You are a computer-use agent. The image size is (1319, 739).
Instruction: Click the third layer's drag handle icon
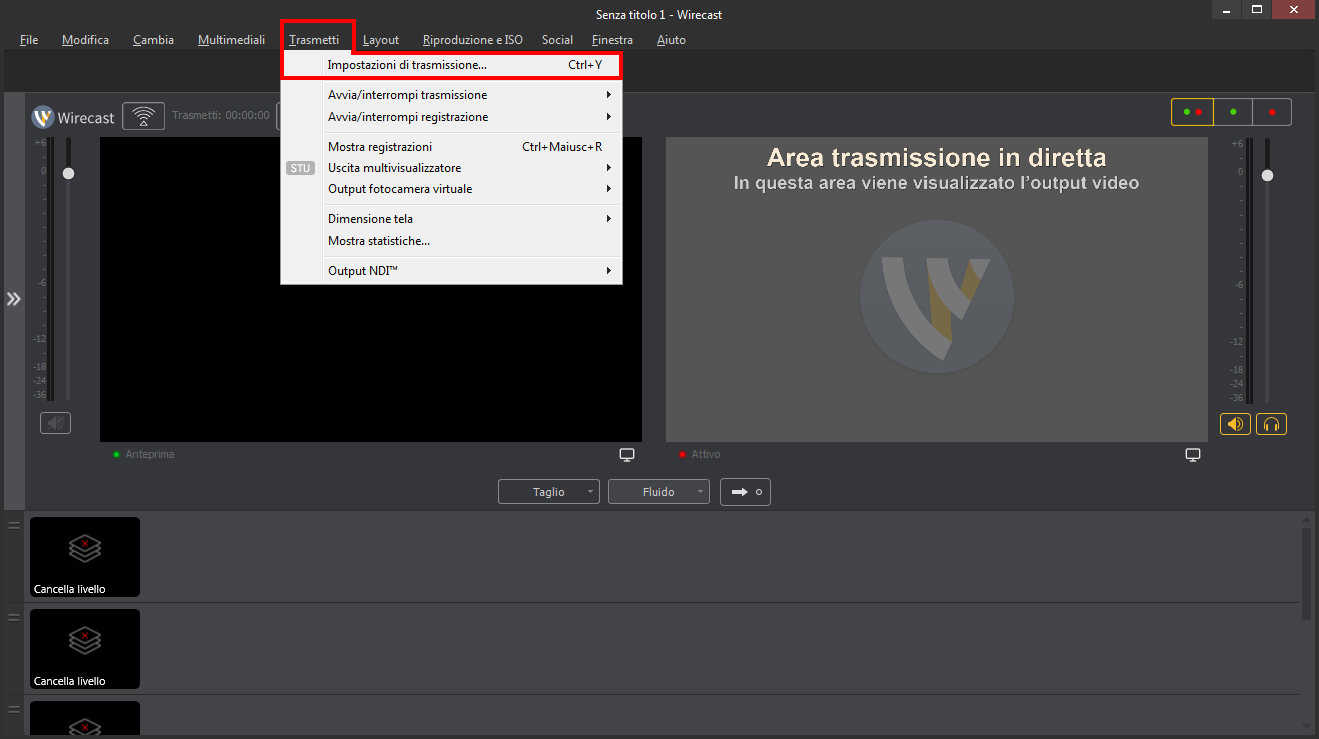point(14,709)
